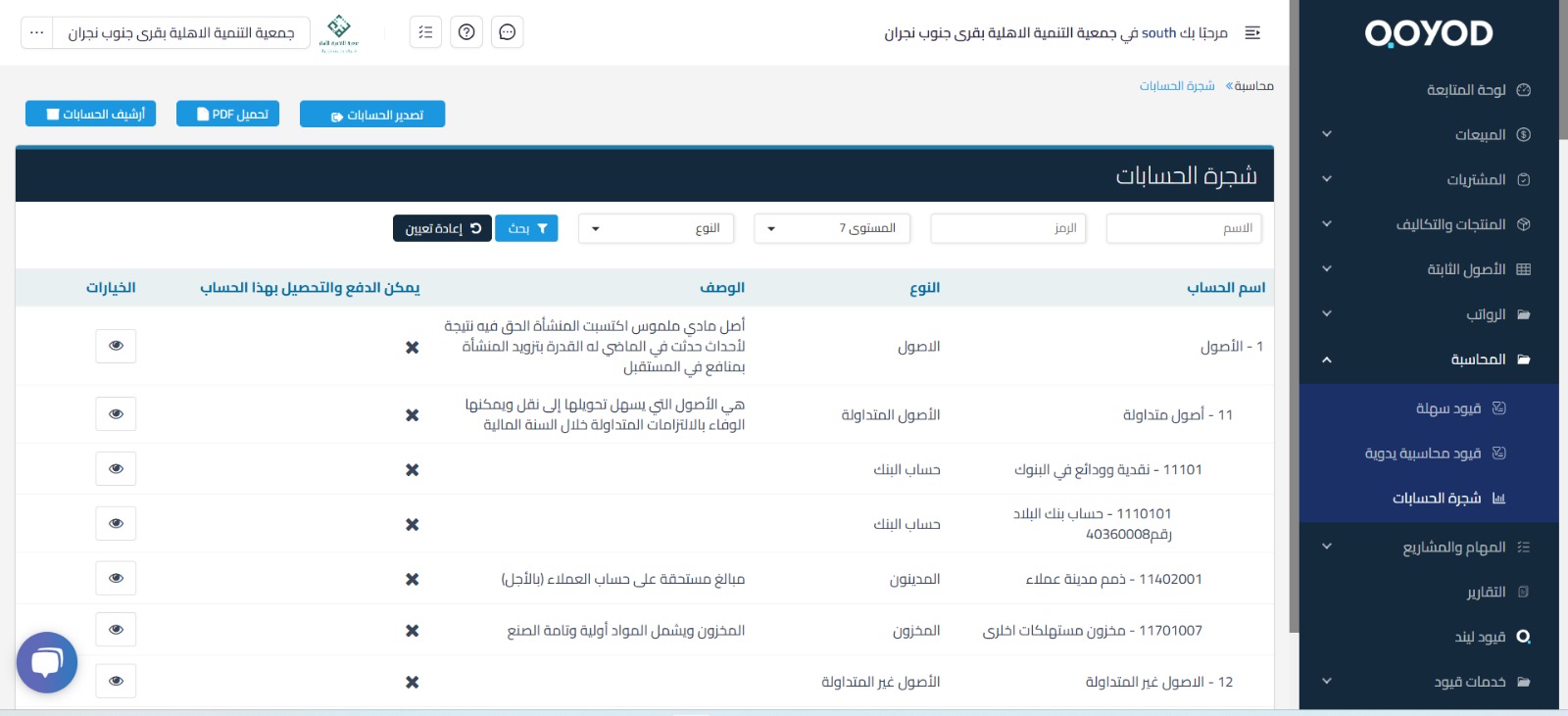Screen dimensions: 1568x716
Task: Click the blue بحث search button
Action: coord(526,228)
